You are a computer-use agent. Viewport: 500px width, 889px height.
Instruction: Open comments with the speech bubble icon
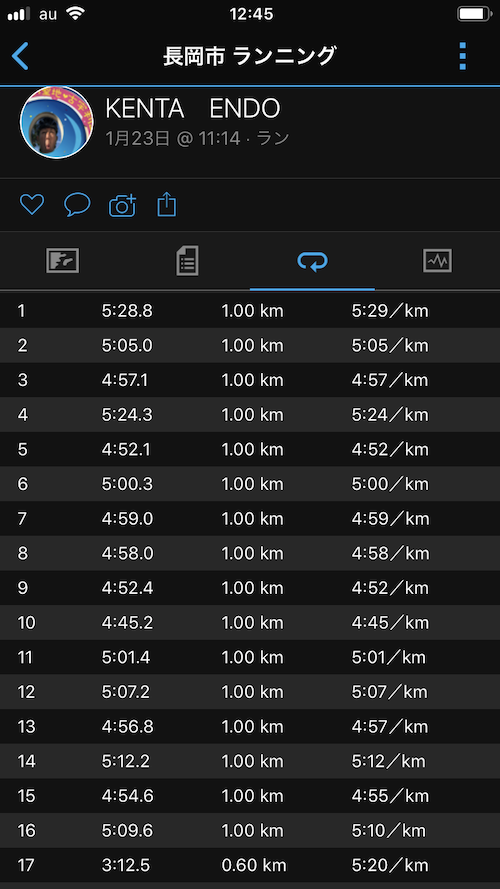click(x=77, y=205)
